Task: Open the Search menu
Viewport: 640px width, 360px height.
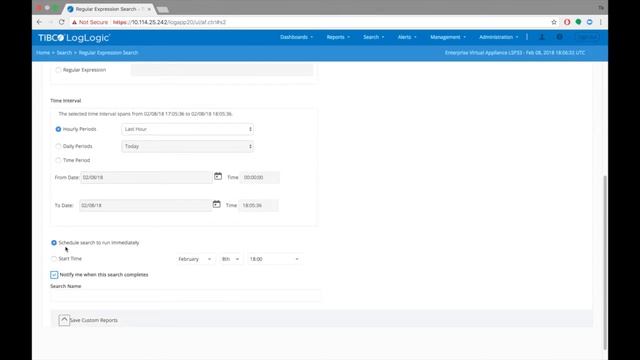Action: [x=374, y=37]
